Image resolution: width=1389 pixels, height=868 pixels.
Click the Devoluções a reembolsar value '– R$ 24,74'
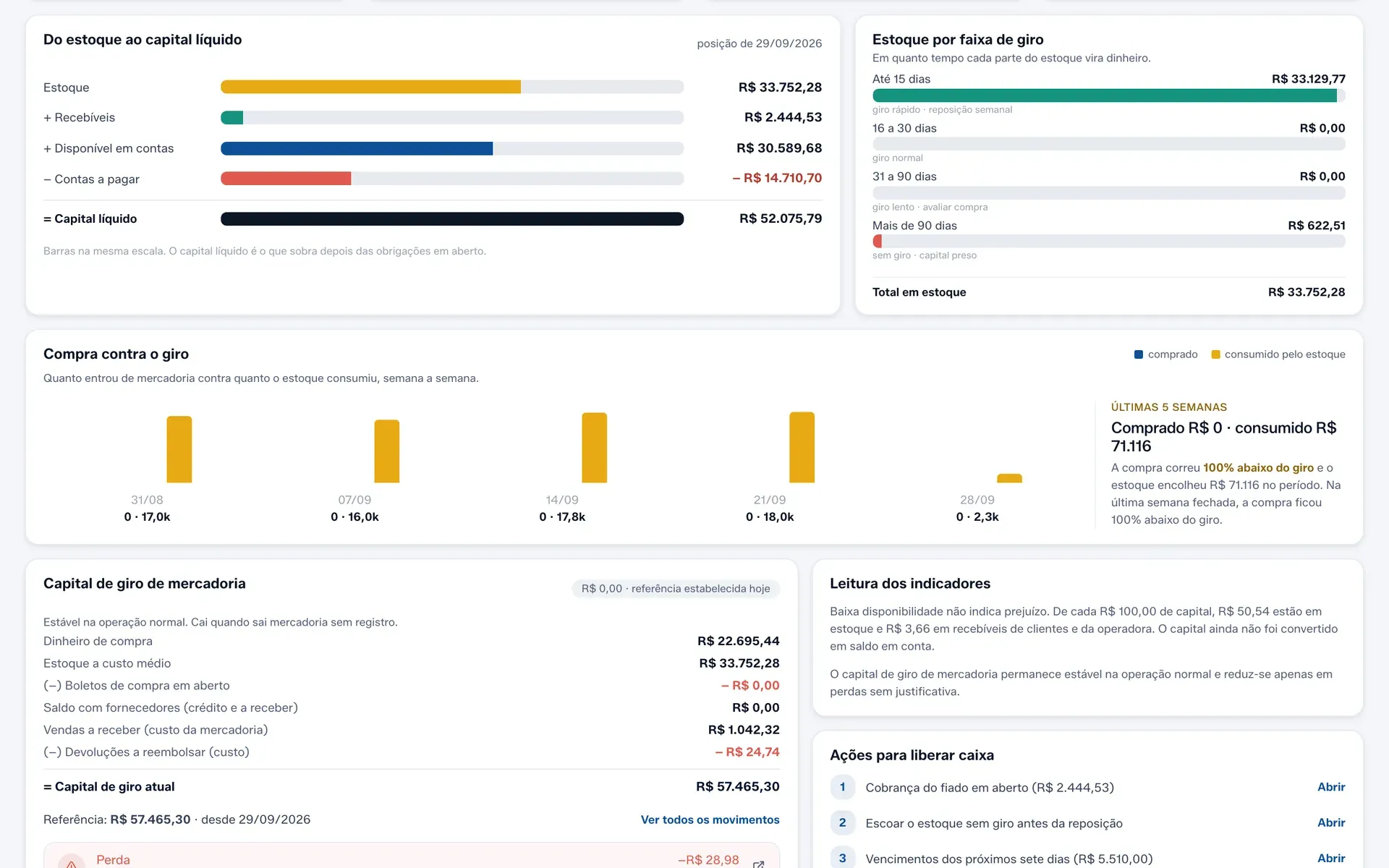[x=747, y=752]
